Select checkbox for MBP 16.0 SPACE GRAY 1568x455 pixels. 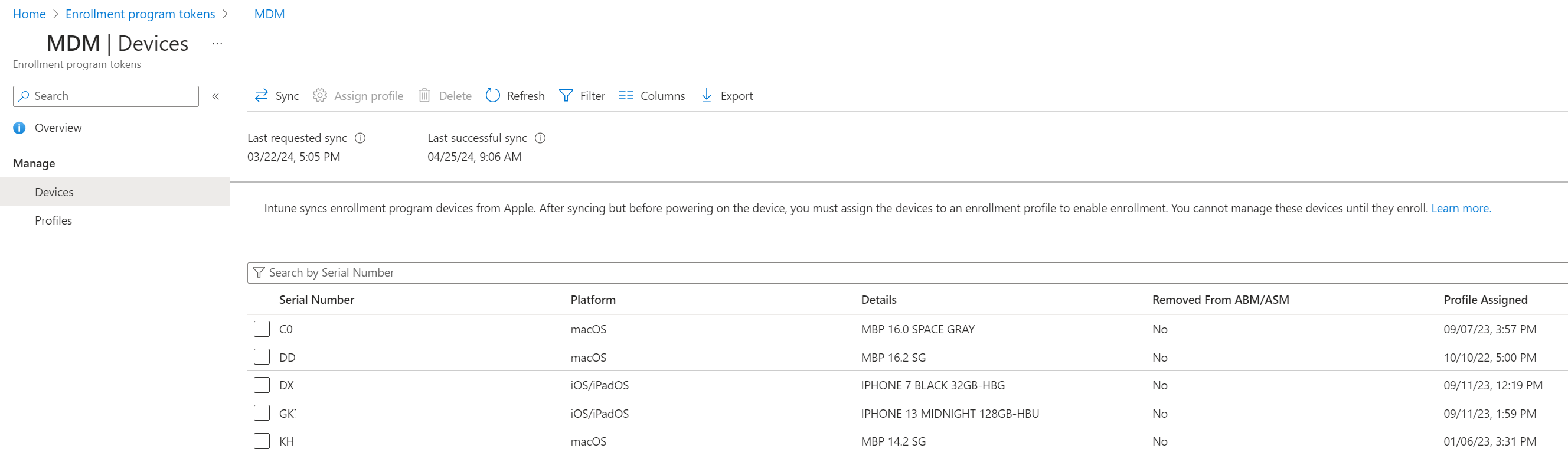pyautogui.click(x=262, y=329)
